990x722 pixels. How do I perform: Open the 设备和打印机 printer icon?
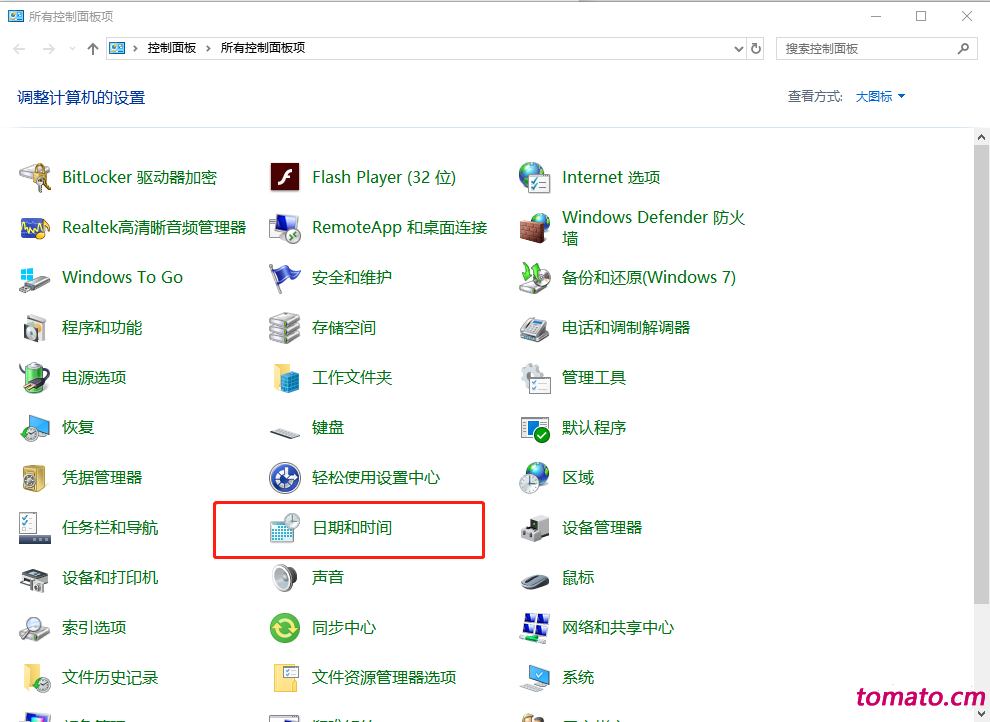(35, 579)
